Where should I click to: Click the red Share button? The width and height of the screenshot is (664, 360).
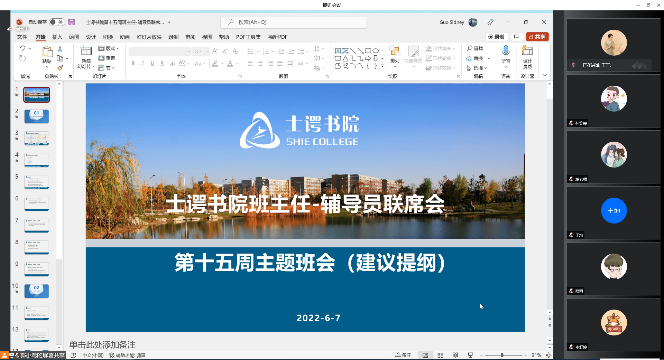(x=537, y=37)
